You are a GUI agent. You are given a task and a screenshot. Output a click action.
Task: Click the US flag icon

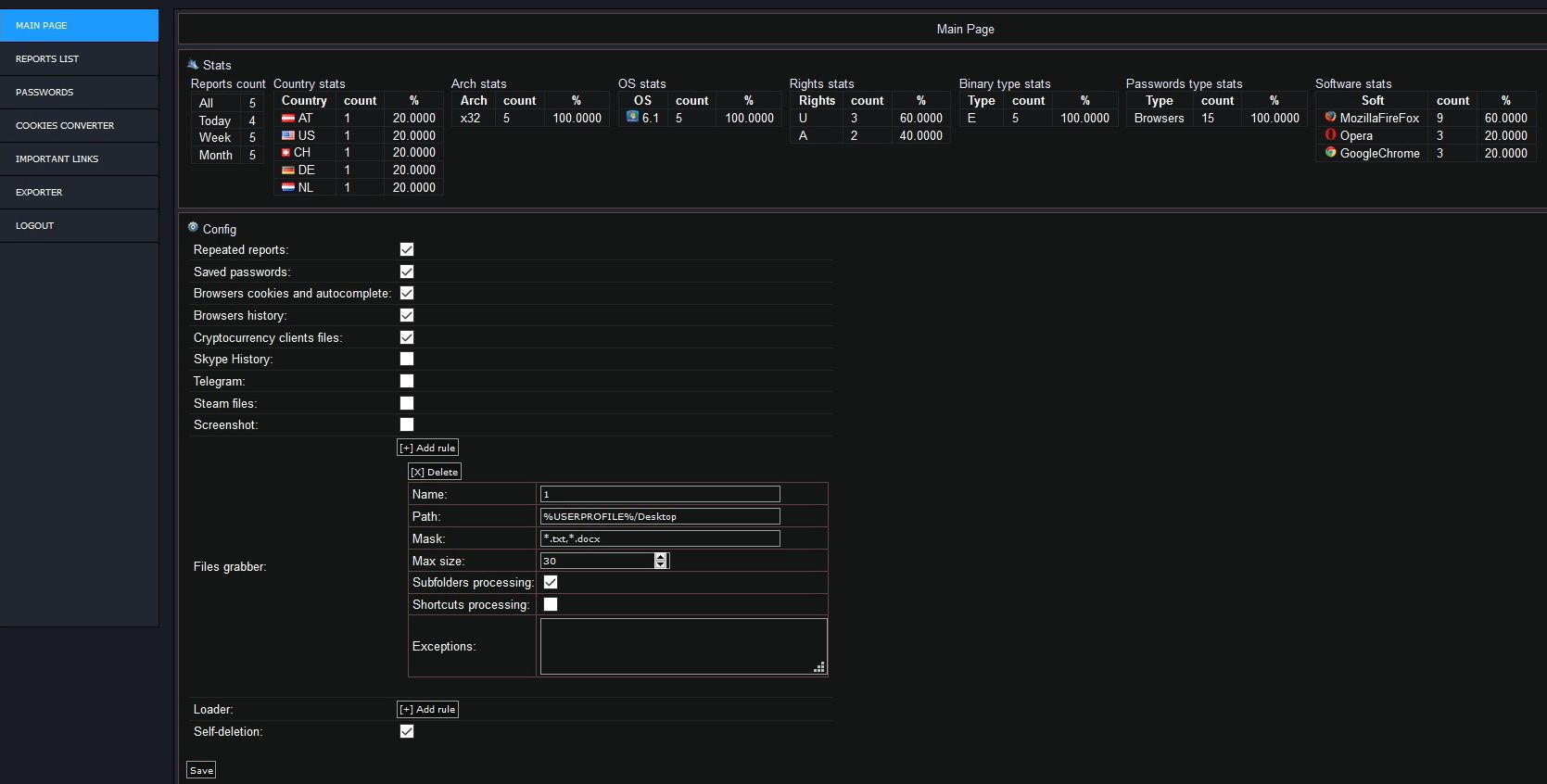[288, 135]
